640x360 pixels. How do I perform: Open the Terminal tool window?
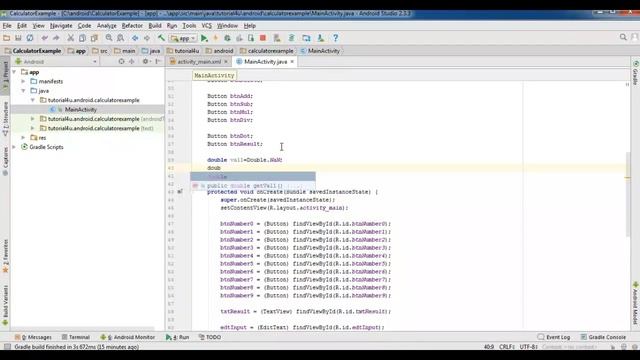[76, 337]
